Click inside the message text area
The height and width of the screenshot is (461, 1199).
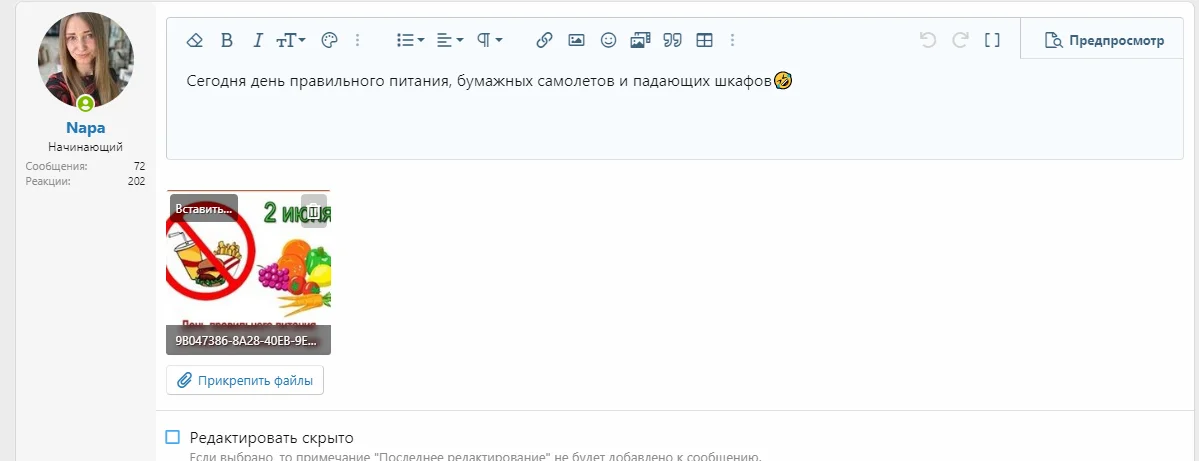[674, 111]
